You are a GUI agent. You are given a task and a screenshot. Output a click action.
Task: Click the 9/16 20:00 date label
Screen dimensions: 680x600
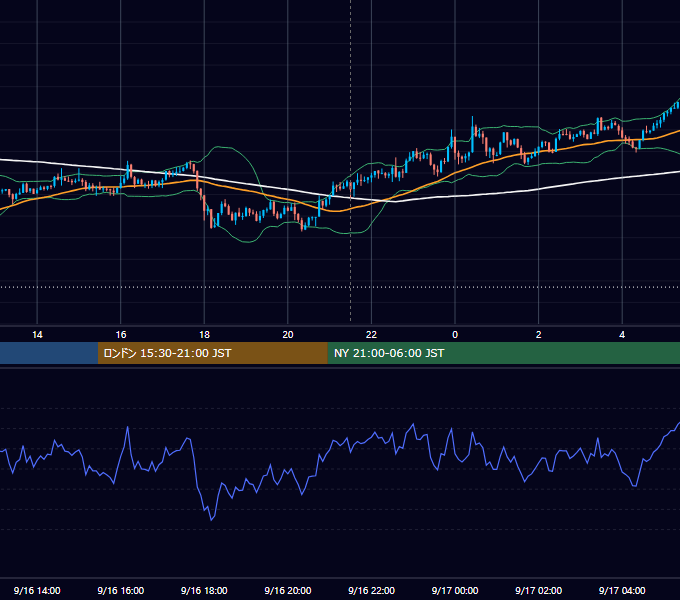click(x=288, y=590)
